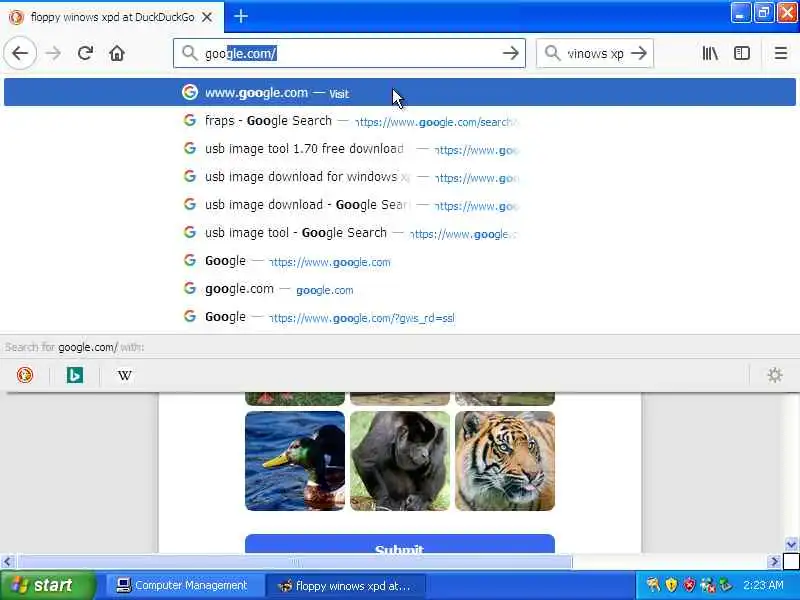Open the hamburger menu
800x600 pixels.
(781, 53)
